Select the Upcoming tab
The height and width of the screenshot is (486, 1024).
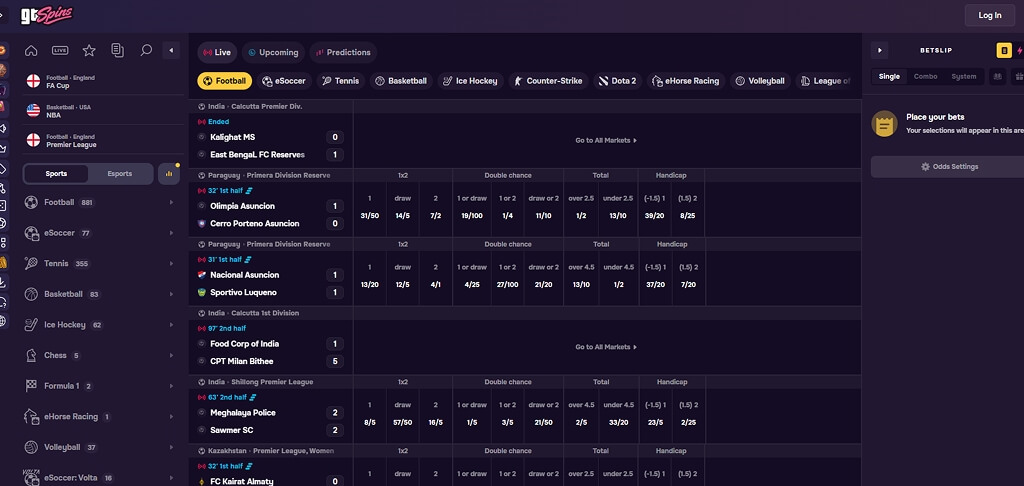[x=273, y=52]
